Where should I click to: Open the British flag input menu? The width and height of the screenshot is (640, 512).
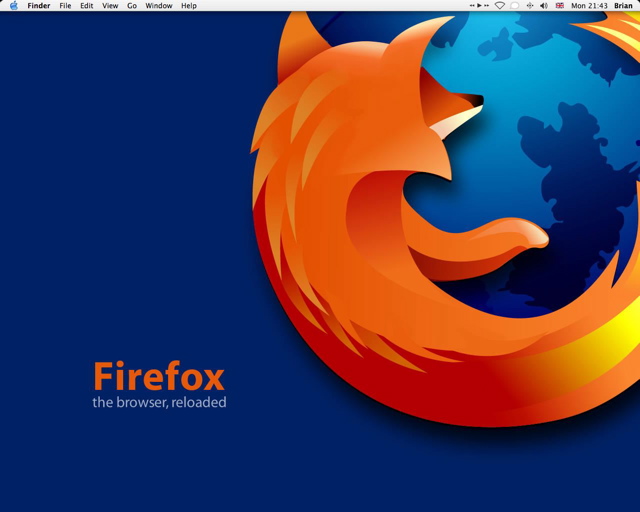pos(560,6)
